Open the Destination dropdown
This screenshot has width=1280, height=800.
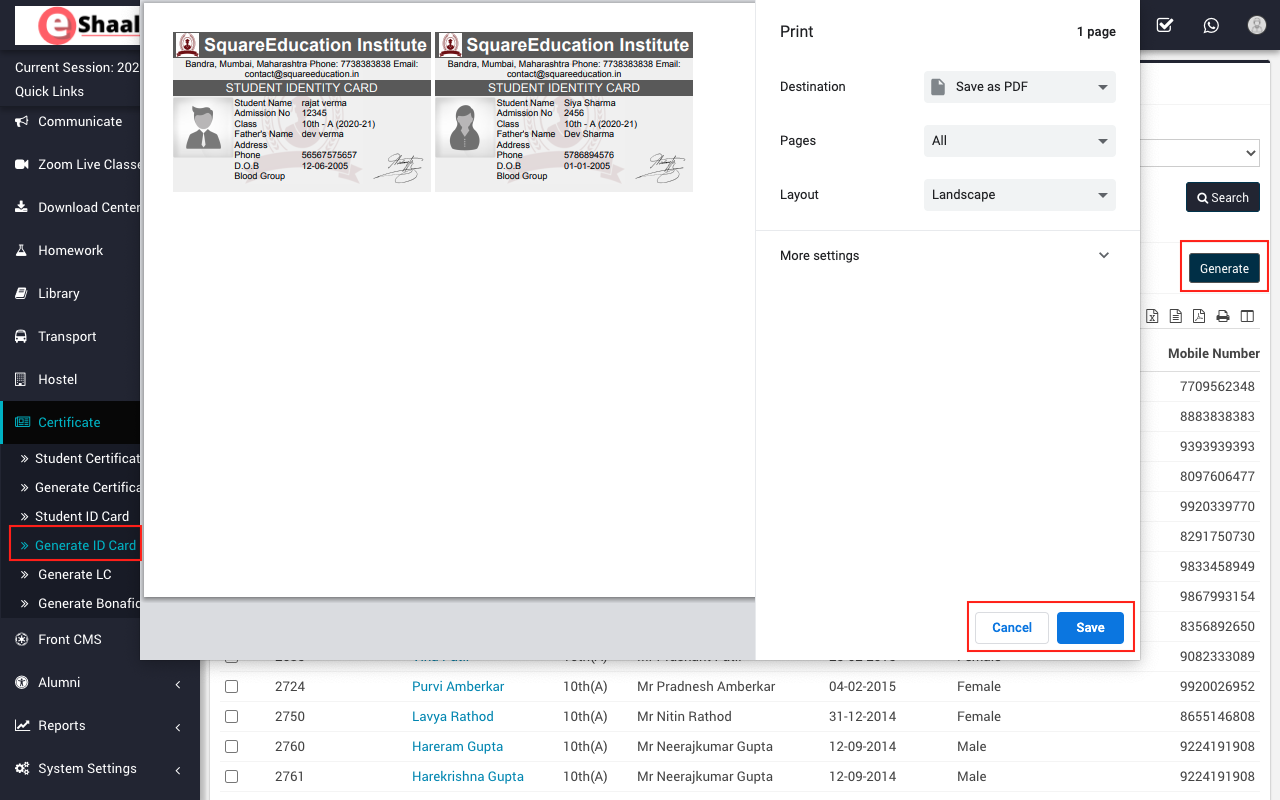coord(1019,87)
